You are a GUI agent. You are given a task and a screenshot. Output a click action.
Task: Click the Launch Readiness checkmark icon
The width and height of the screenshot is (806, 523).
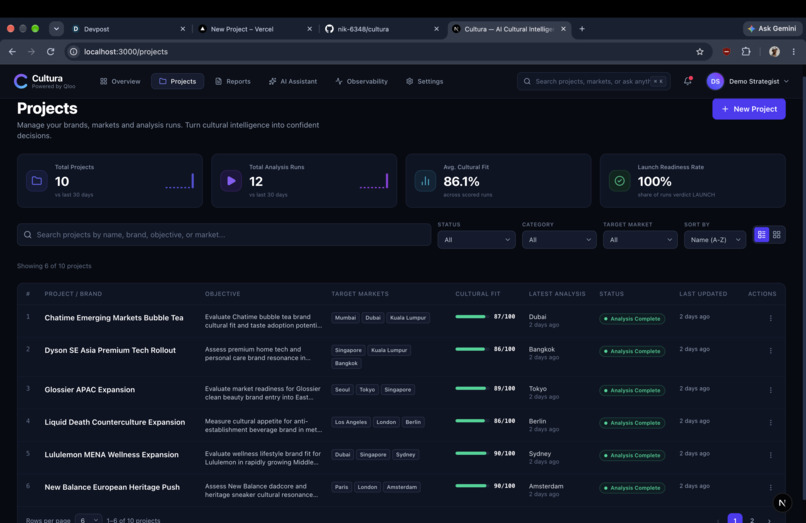[619, 181]
